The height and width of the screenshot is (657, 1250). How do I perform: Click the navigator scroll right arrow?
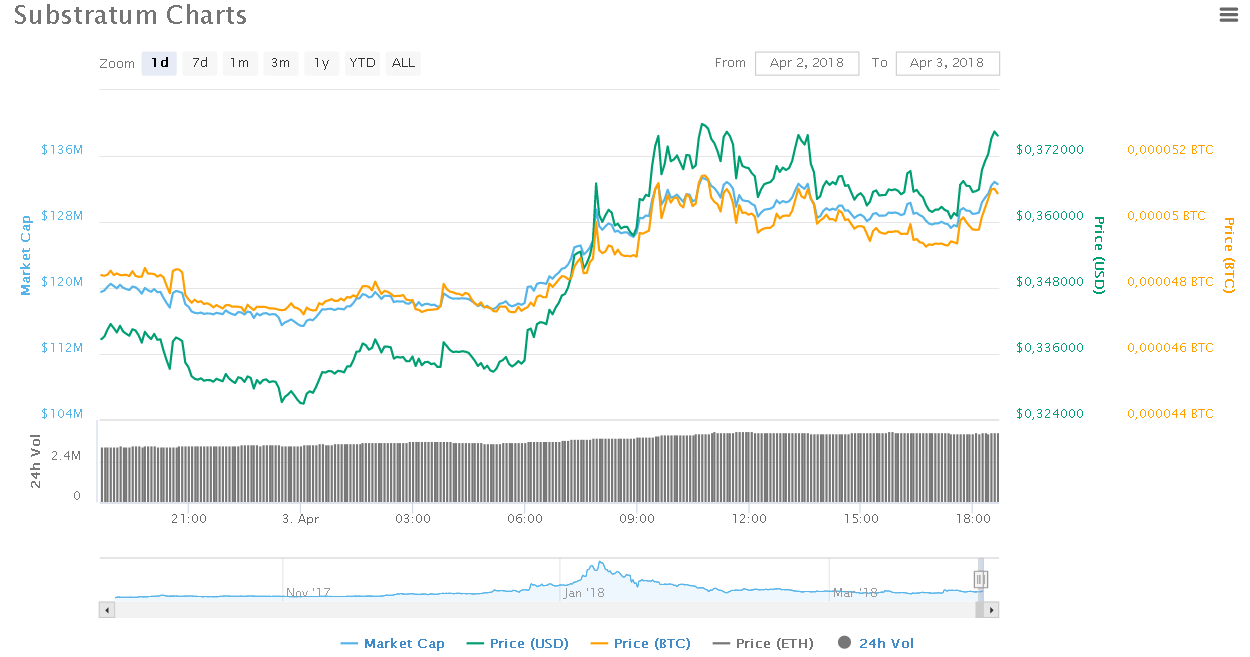pyautogui.click(x=992, y=609)
